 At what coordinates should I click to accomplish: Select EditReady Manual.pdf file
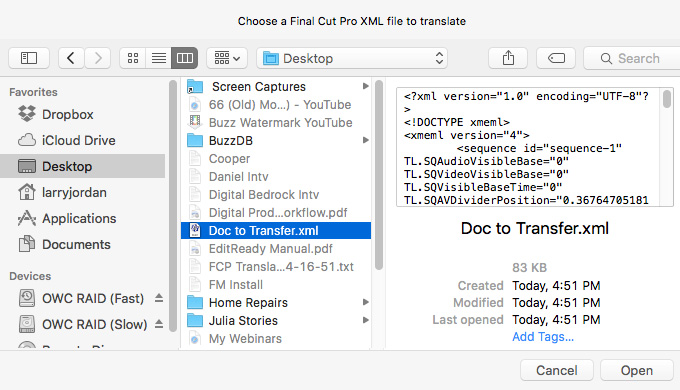[276, 249]
